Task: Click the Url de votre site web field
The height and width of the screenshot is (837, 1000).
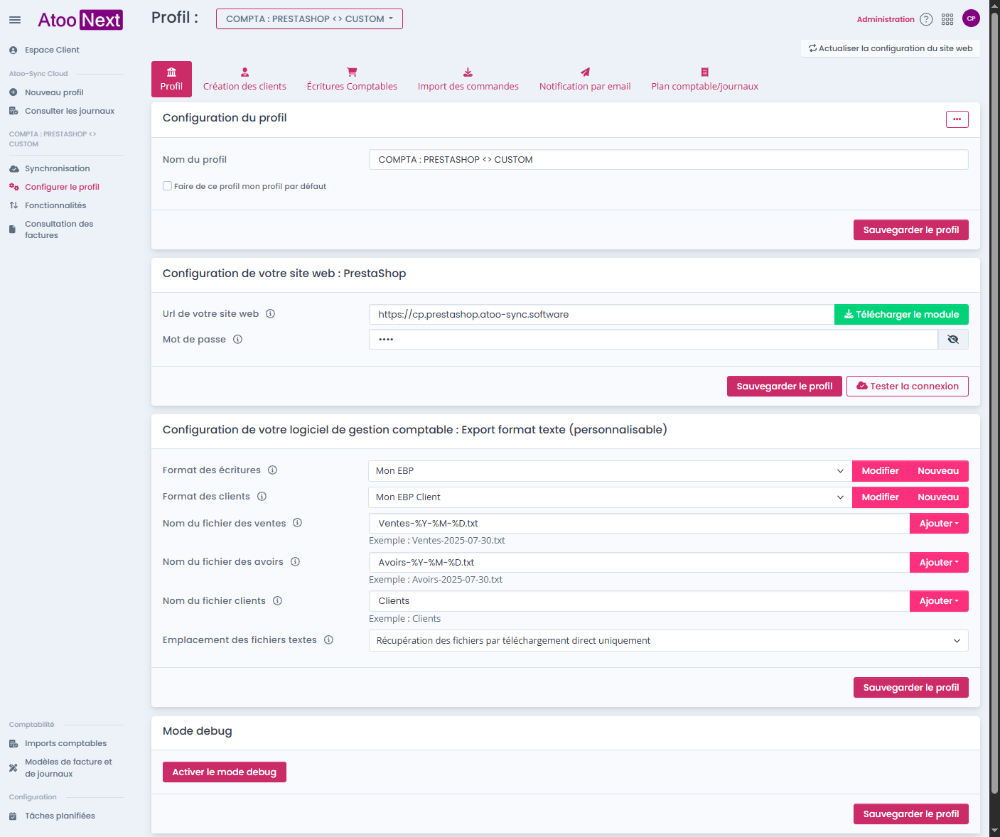Action: pyautogui.click(x=601, y=315)
